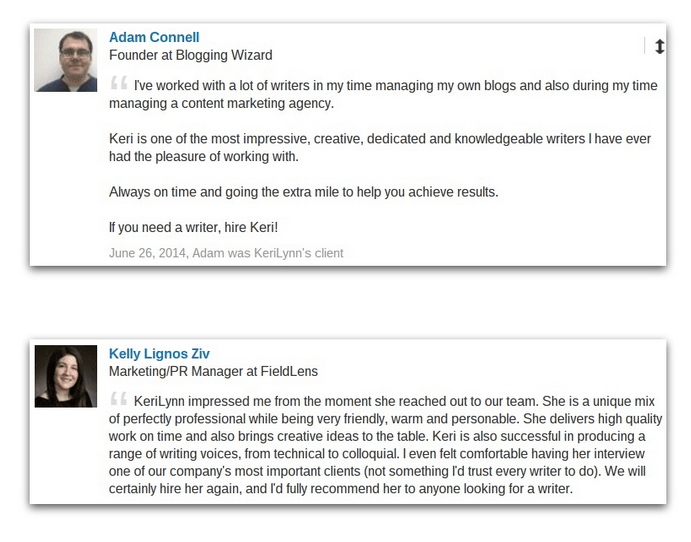The width and height of the screenshot is (691, 542).
Task: Select the 'Founder at Blogging Wizard' headline
Action: tap(190, 55)
